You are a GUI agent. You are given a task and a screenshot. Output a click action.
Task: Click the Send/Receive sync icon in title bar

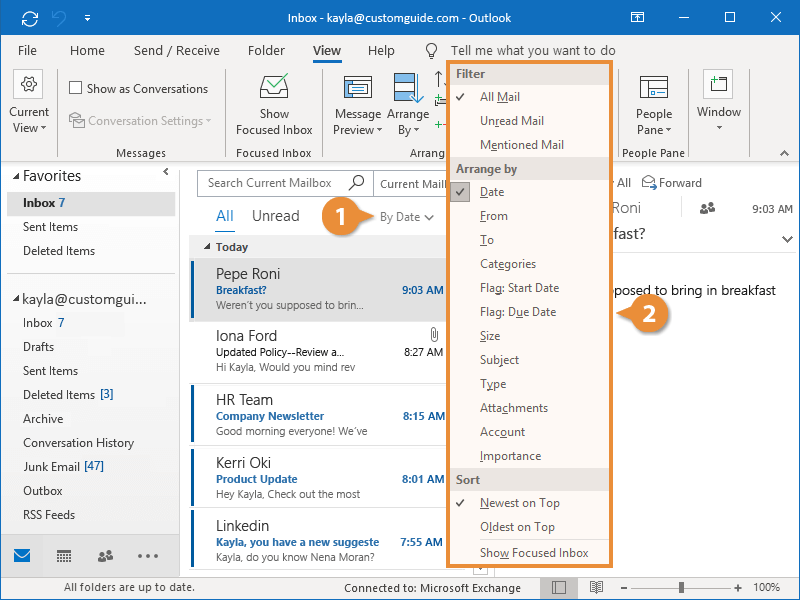30,18
